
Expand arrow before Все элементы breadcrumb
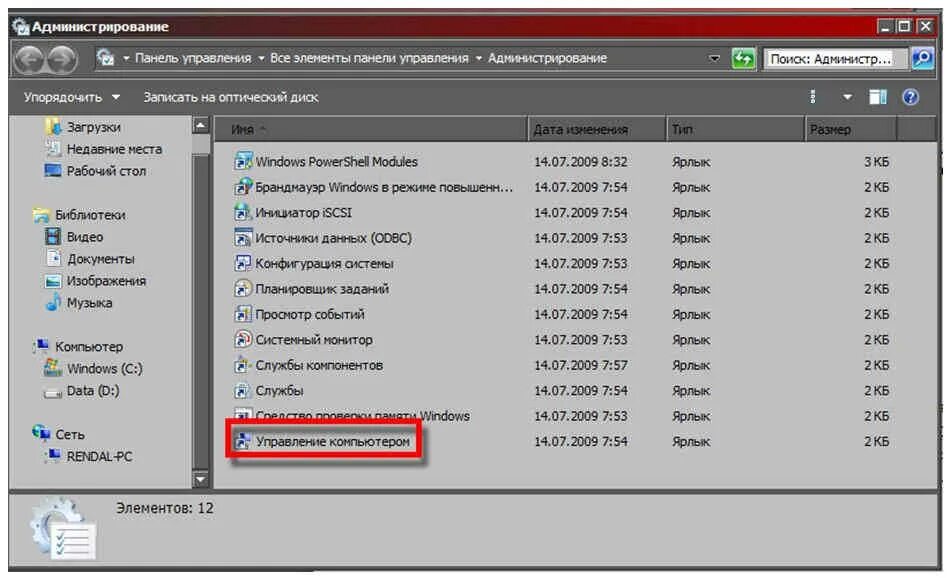(261, 59)
